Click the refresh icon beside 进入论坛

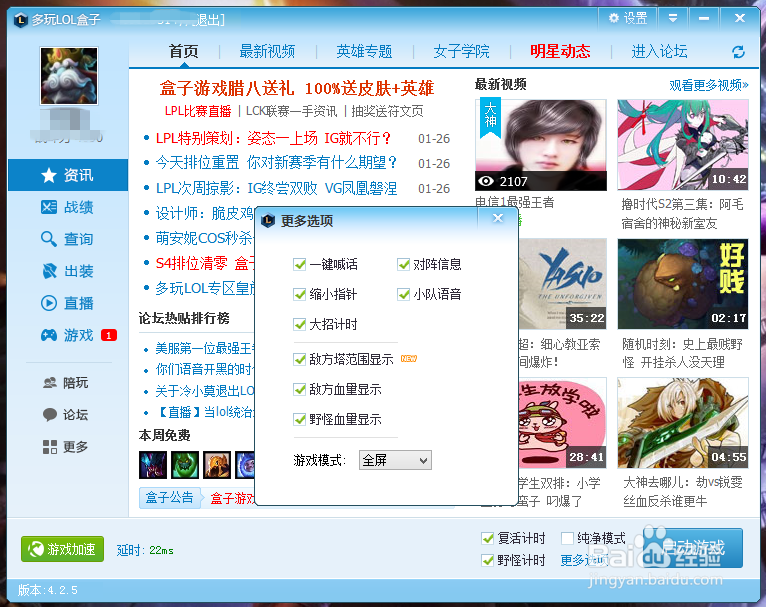(x=739, y=52)
